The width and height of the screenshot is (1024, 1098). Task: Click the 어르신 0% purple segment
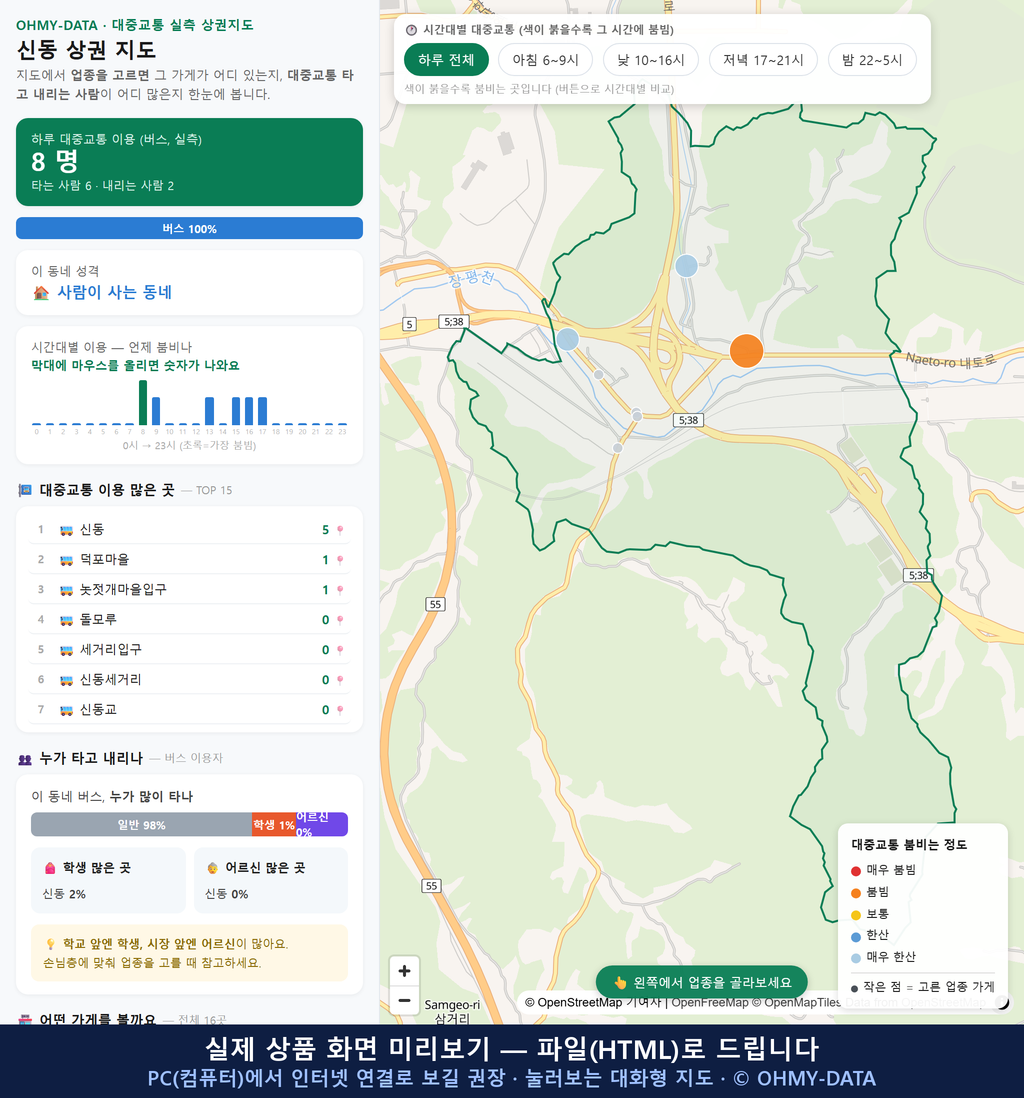pos(321,825)
